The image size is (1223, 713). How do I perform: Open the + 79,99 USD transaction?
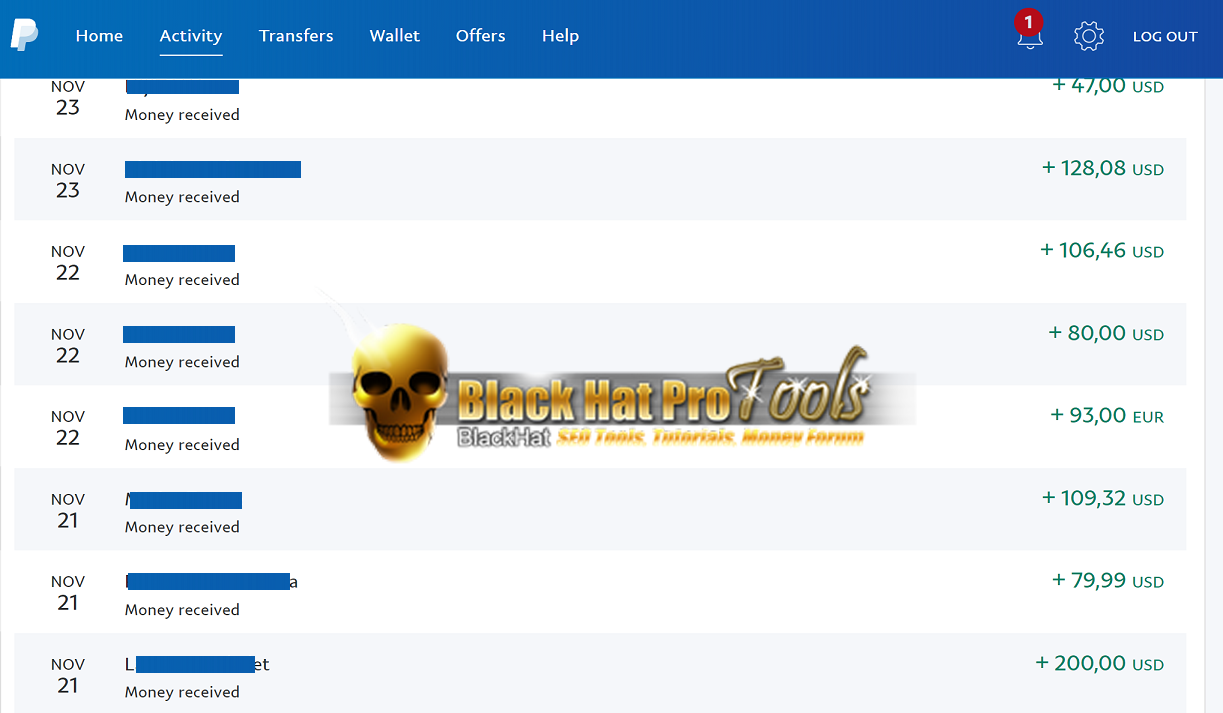pos(600,591)
